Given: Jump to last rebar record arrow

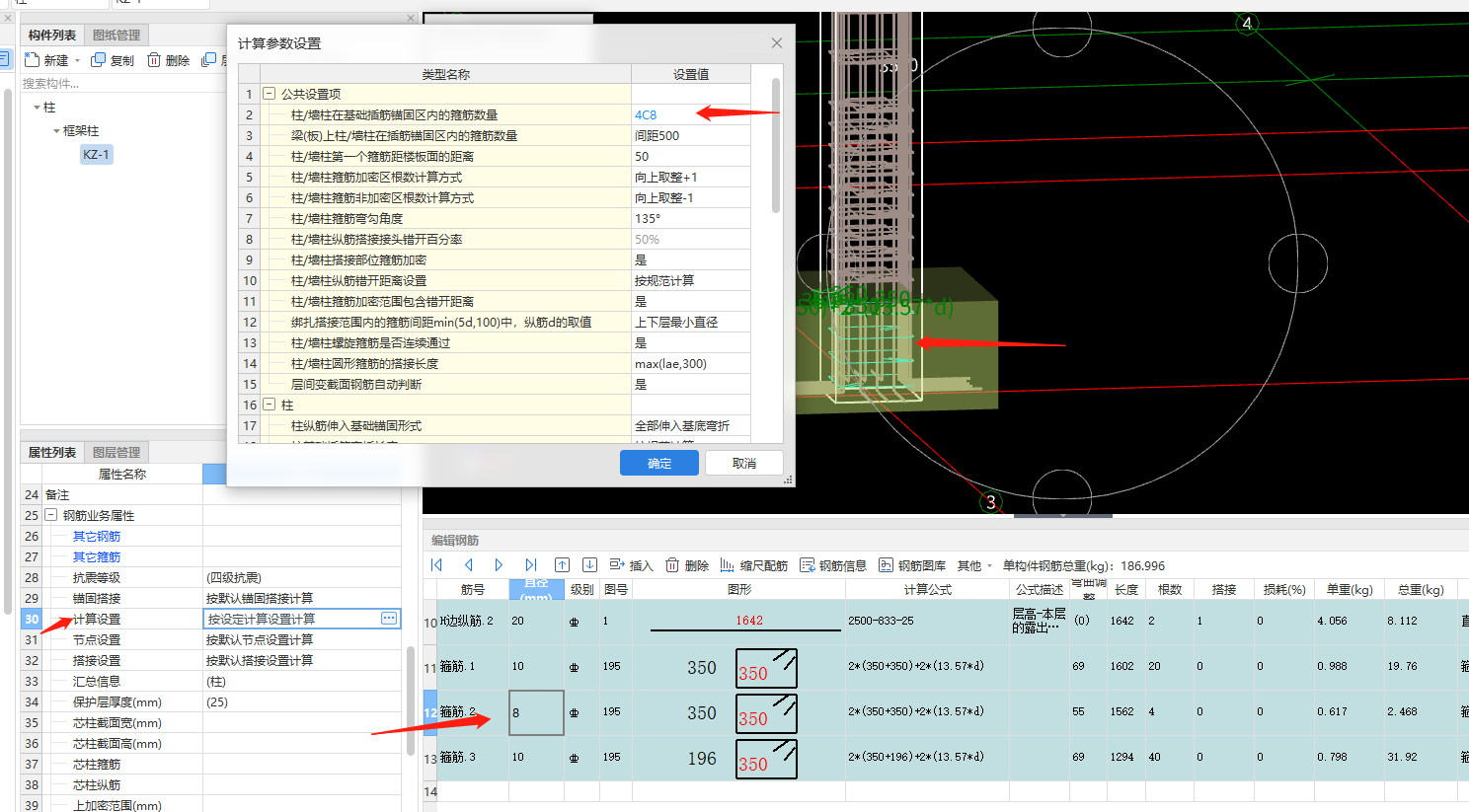Looking at the screenshot, I should pyautogui.click(x=531, y=565).
